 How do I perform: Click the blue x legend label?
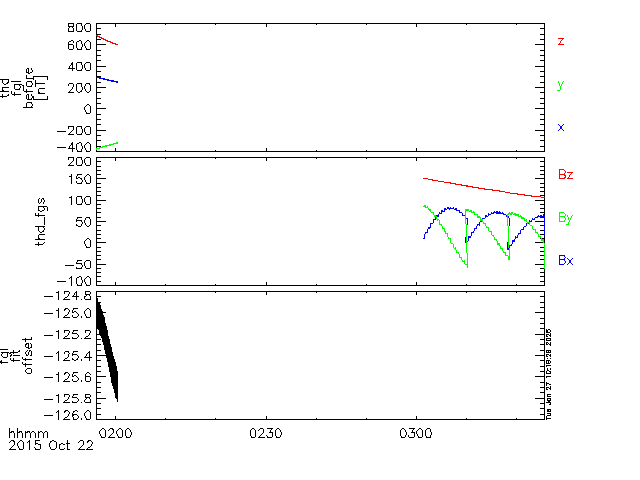coord(561,127)
